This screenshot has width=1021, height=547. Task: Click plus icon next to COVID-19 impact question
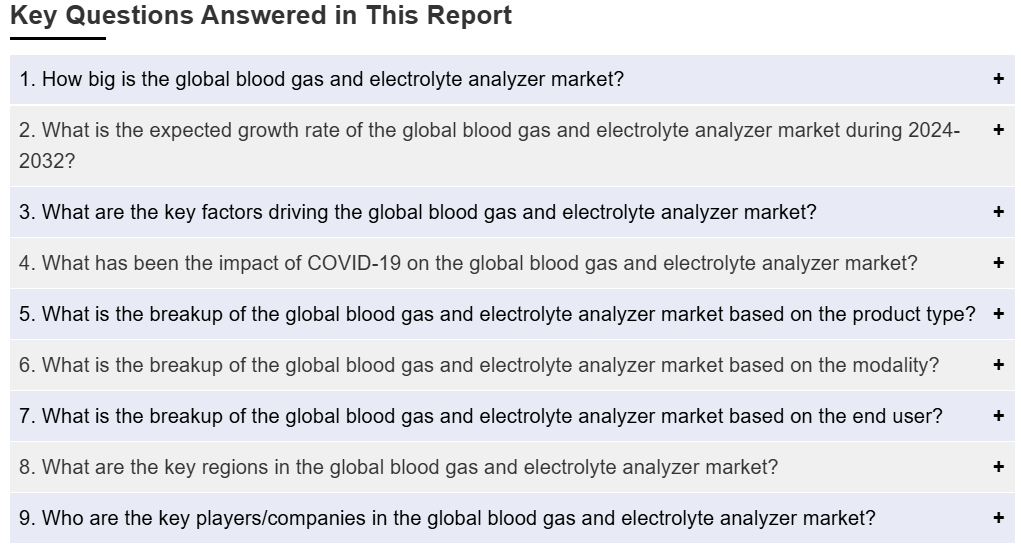click(998, 263)
